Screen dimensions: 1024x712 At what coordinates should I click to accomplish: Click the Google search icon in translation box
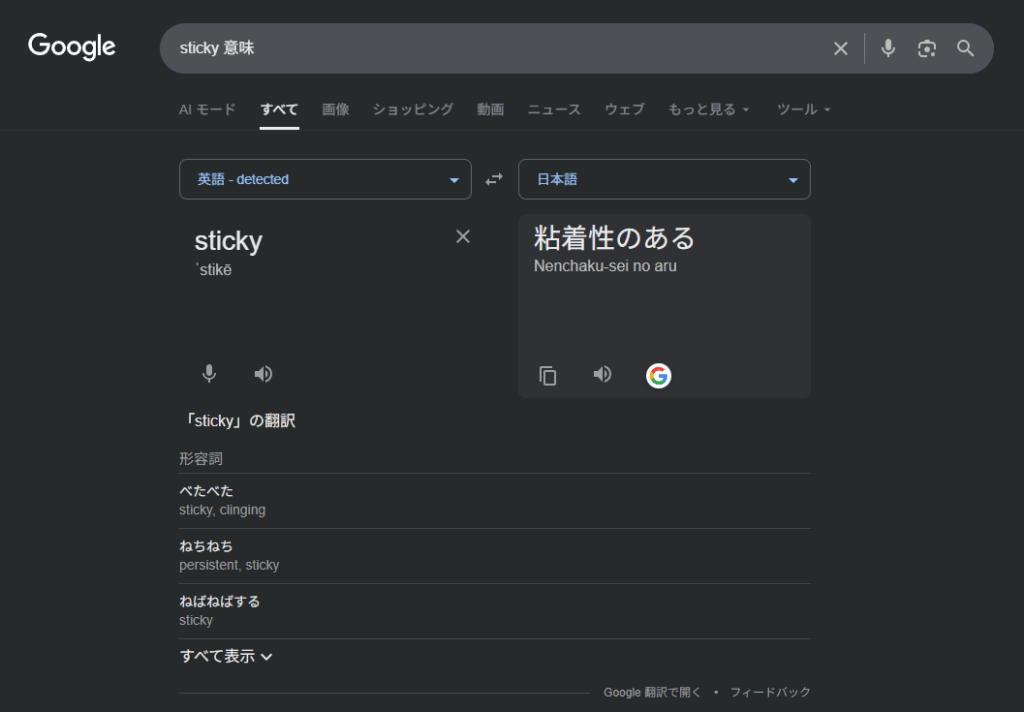658,375
